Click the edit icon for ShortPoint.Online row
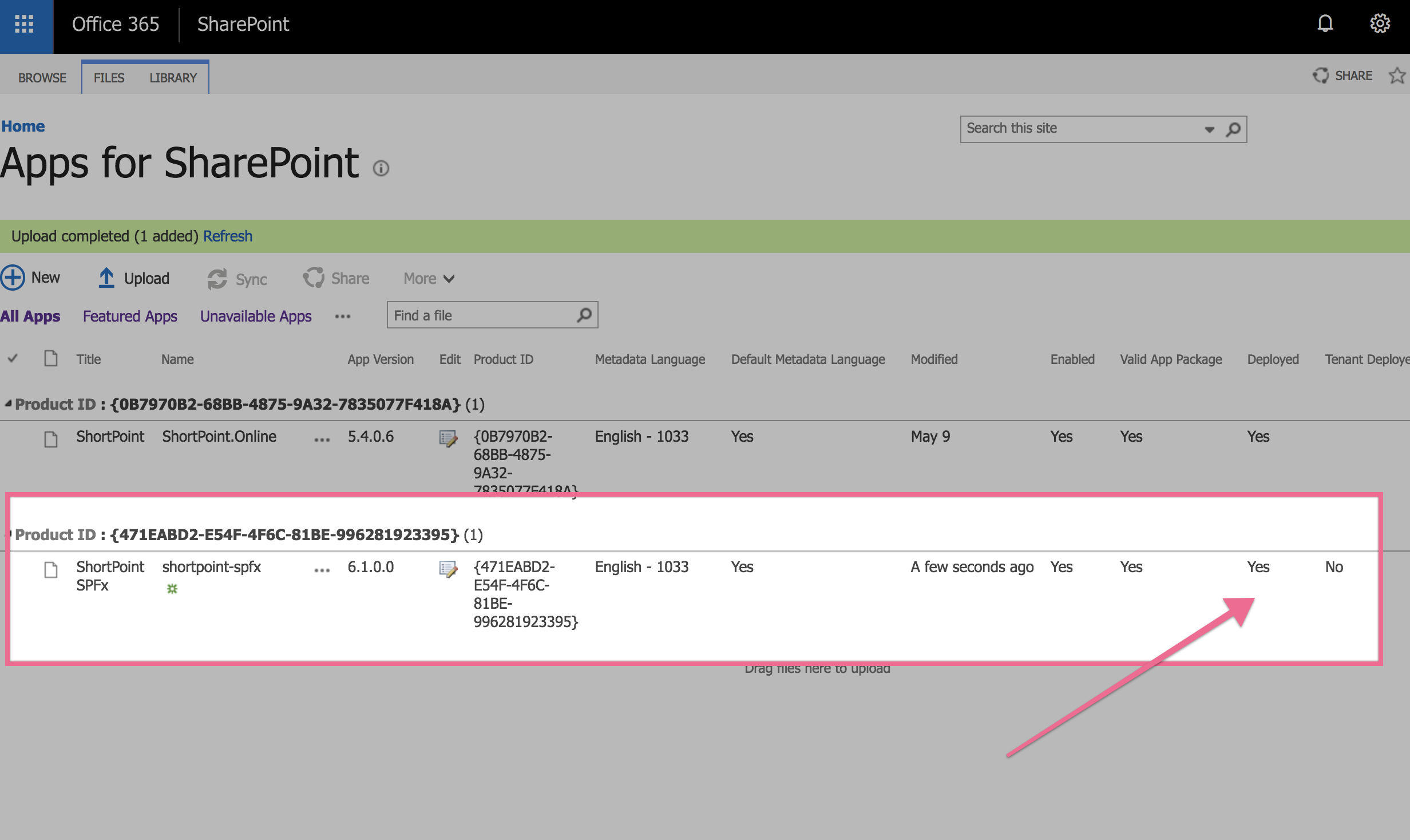Image resolution: width=1410 pixels, height=840 pixels. tap(448, 438)
